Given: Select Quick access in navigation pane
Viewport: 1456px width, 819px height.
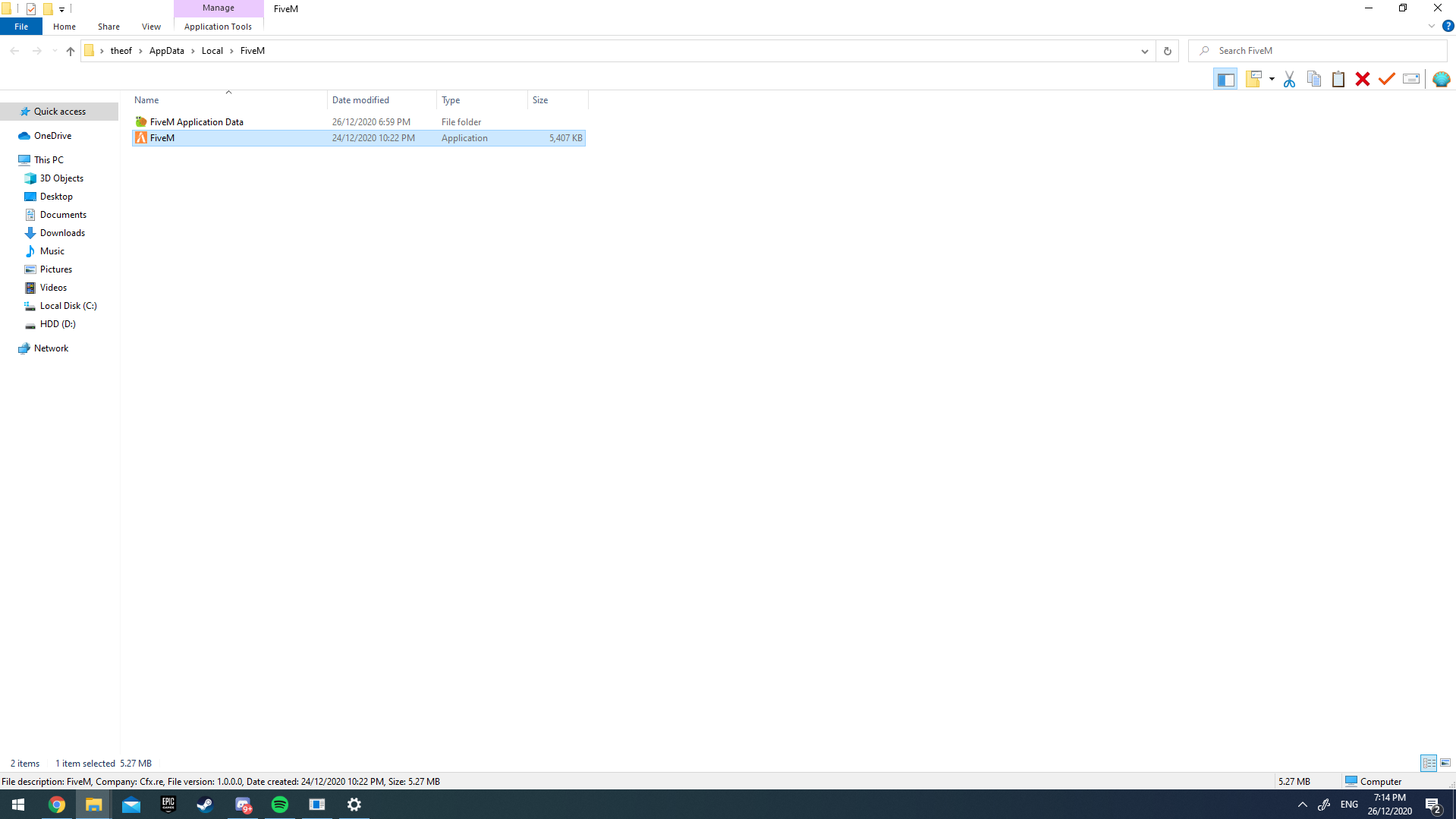Looking at the screenshot, I should coord(59,112).
